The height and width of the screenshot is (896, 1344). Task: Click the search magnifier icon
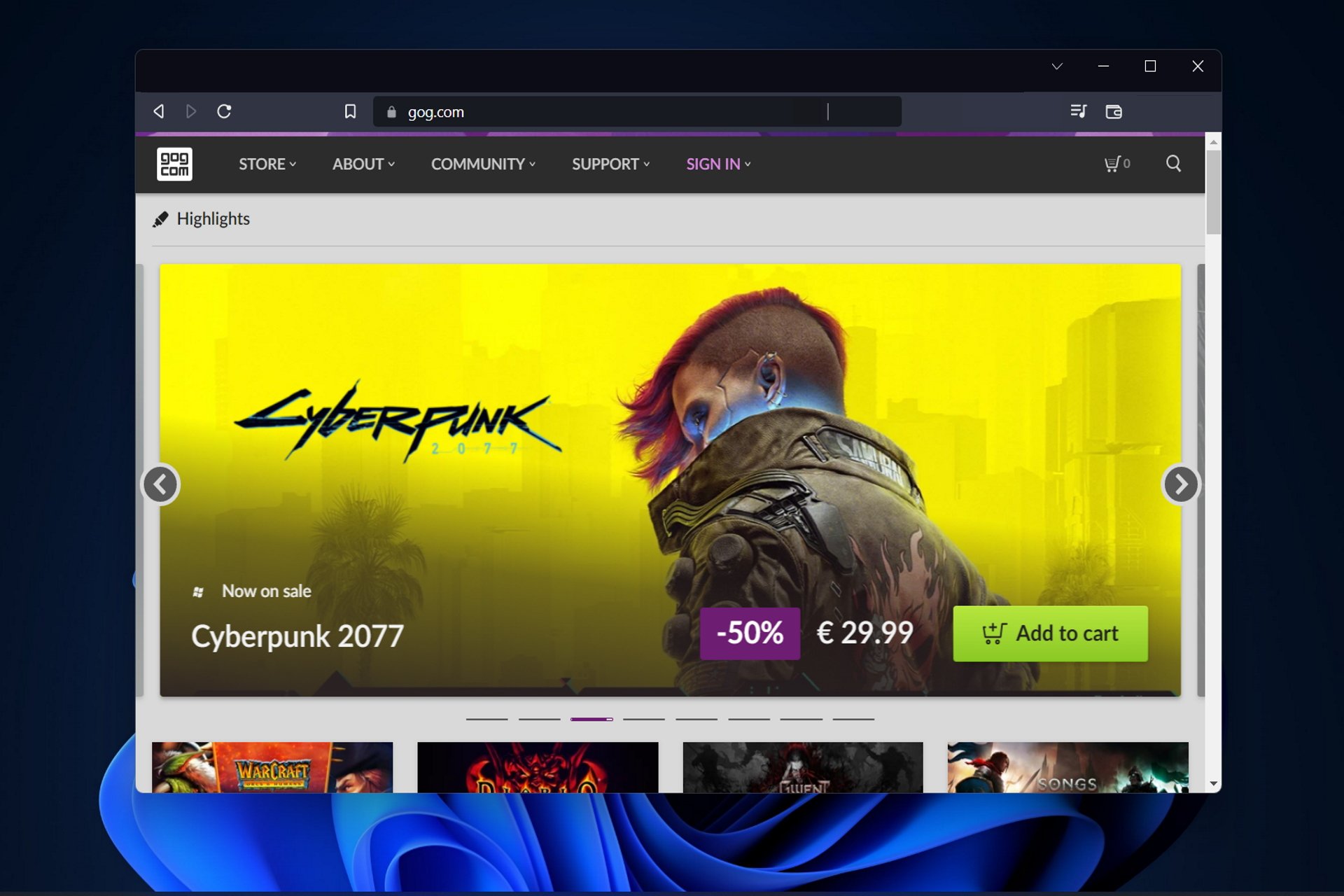(x=1173, y=162)
